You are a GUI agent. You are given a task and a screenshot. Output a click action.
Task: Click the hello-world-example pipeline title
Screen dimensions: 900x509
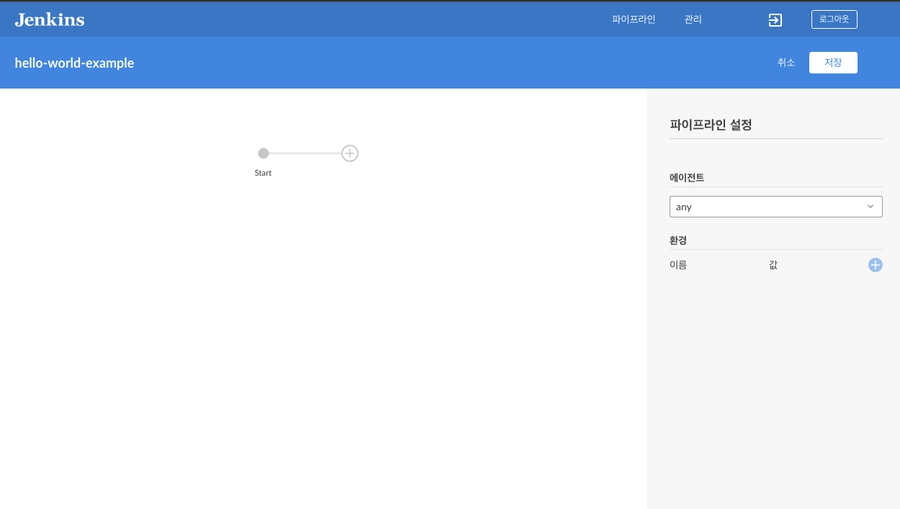[x=74, y=63]
